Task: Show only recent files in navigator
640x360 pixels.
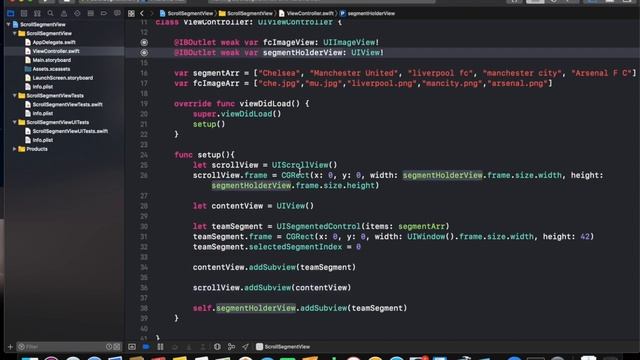Action: click(x=109, y=347)
